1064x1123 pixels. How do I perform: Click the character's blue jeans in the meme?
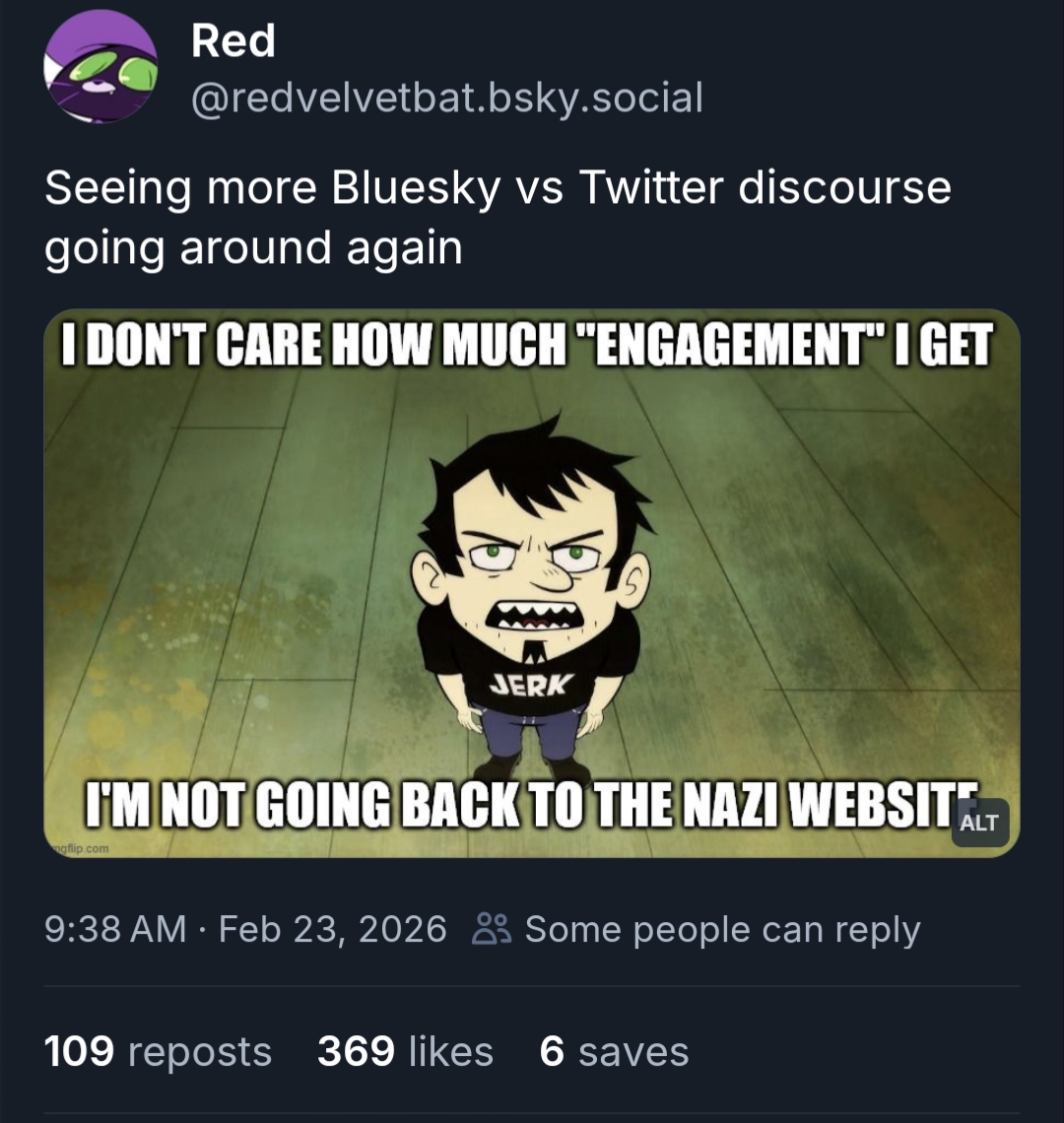(532, 735)
